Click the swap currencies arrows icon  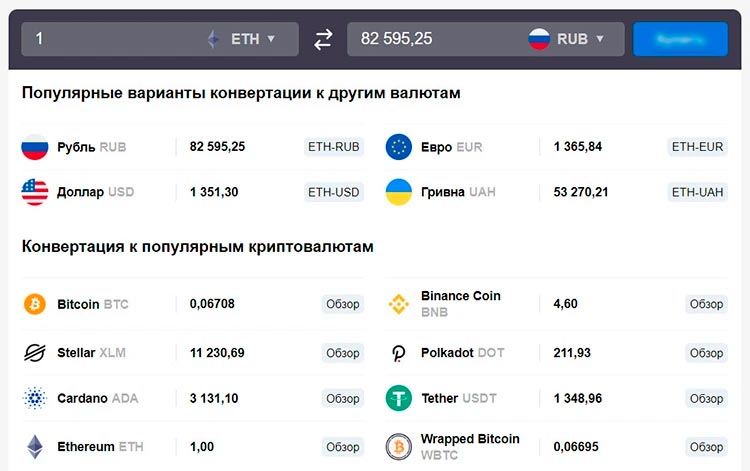[323, 39]
